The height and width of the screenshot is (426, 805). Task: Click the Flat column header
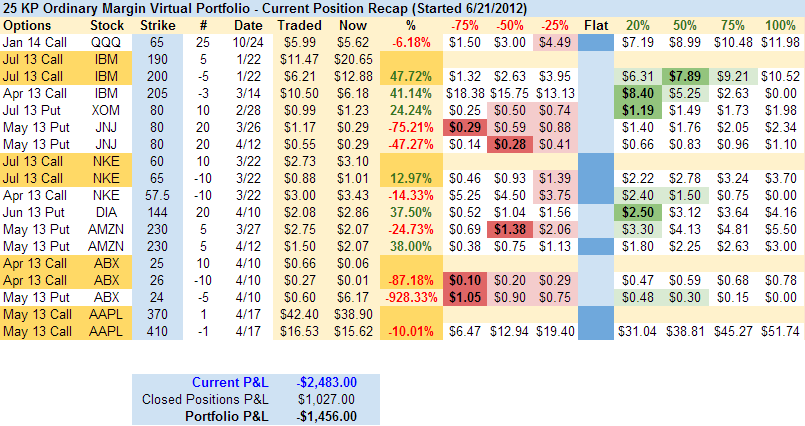pyautogui.click(x=595, y=23)
